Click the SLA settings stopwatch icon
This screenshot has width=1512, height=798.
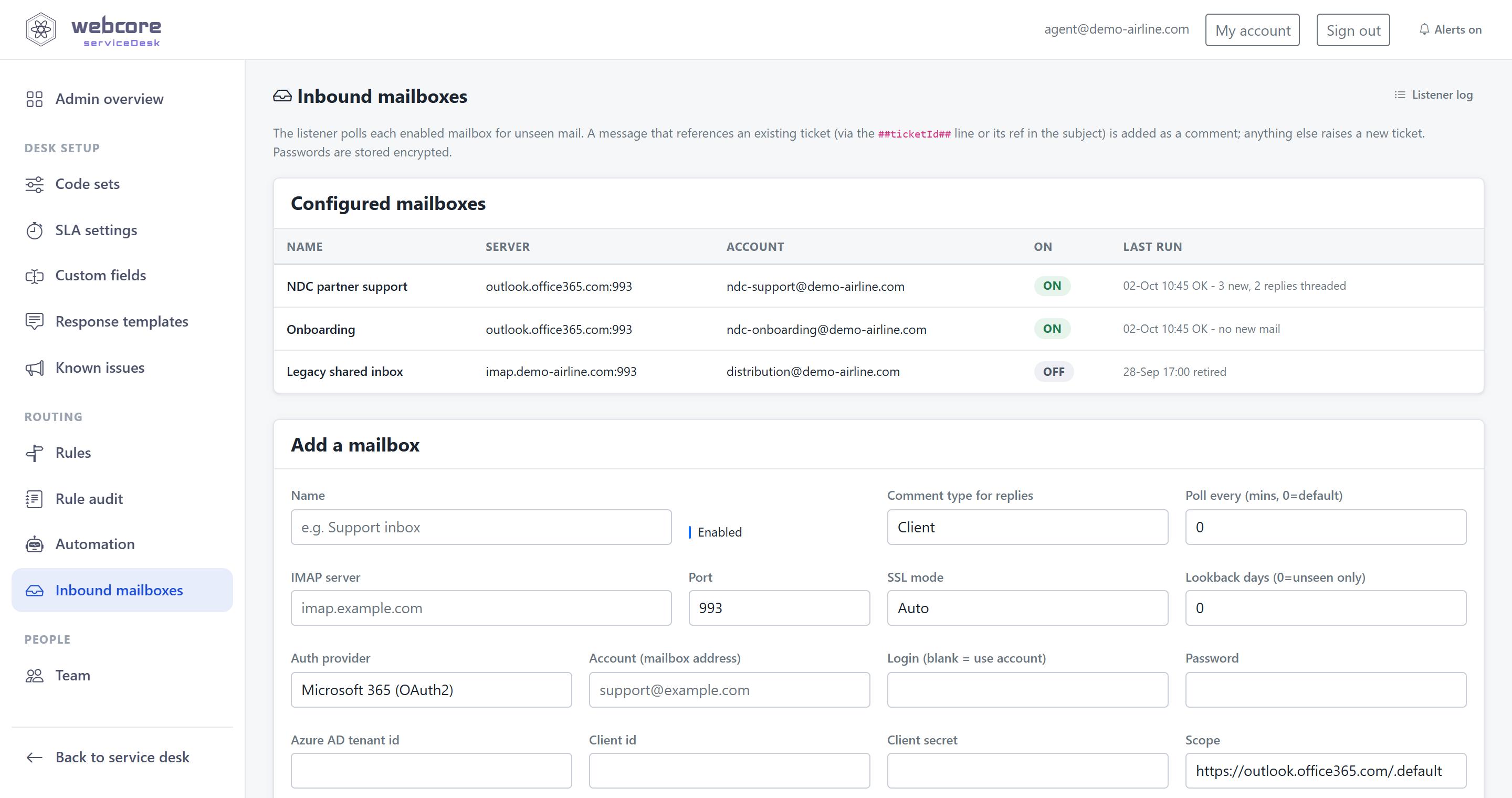tap(35, 230)
